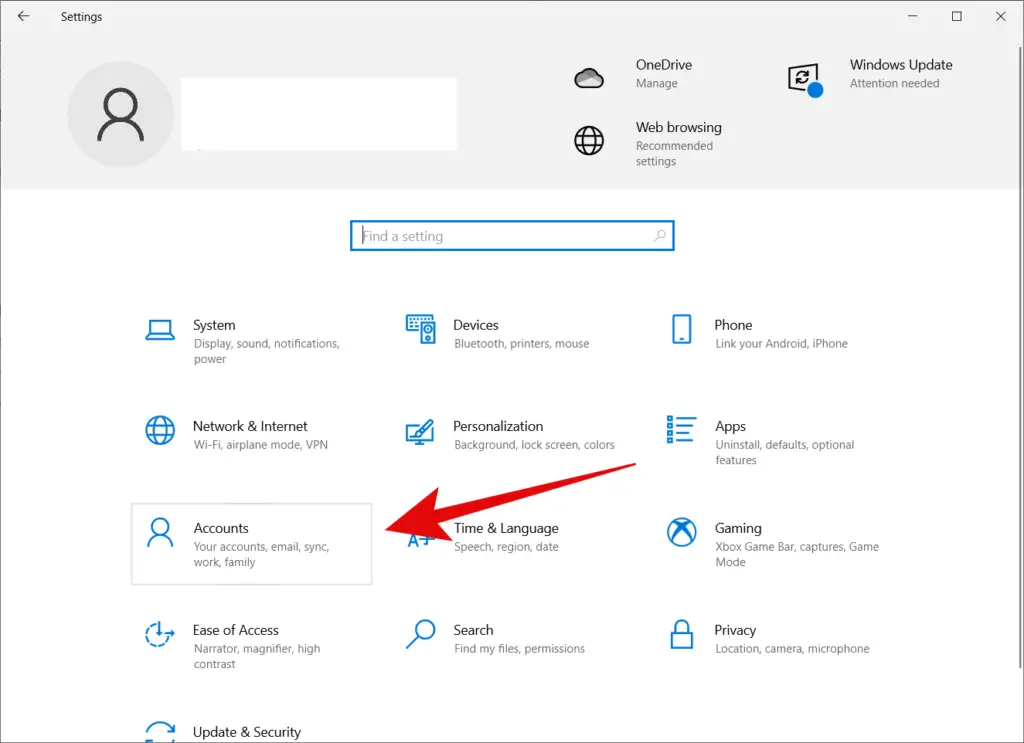
Task: Click the Personalization paintbrush icon
Action: [420, 432]
